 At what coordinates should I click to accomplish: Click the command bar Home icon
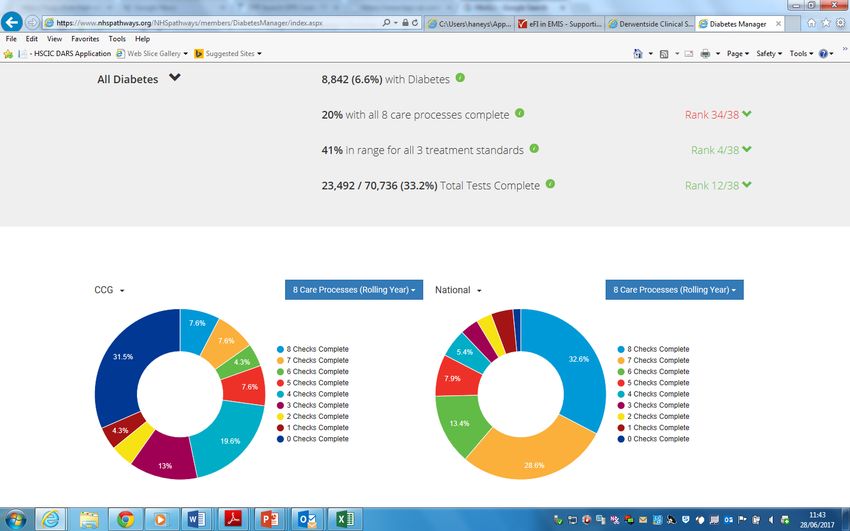[x=638, y=54]
